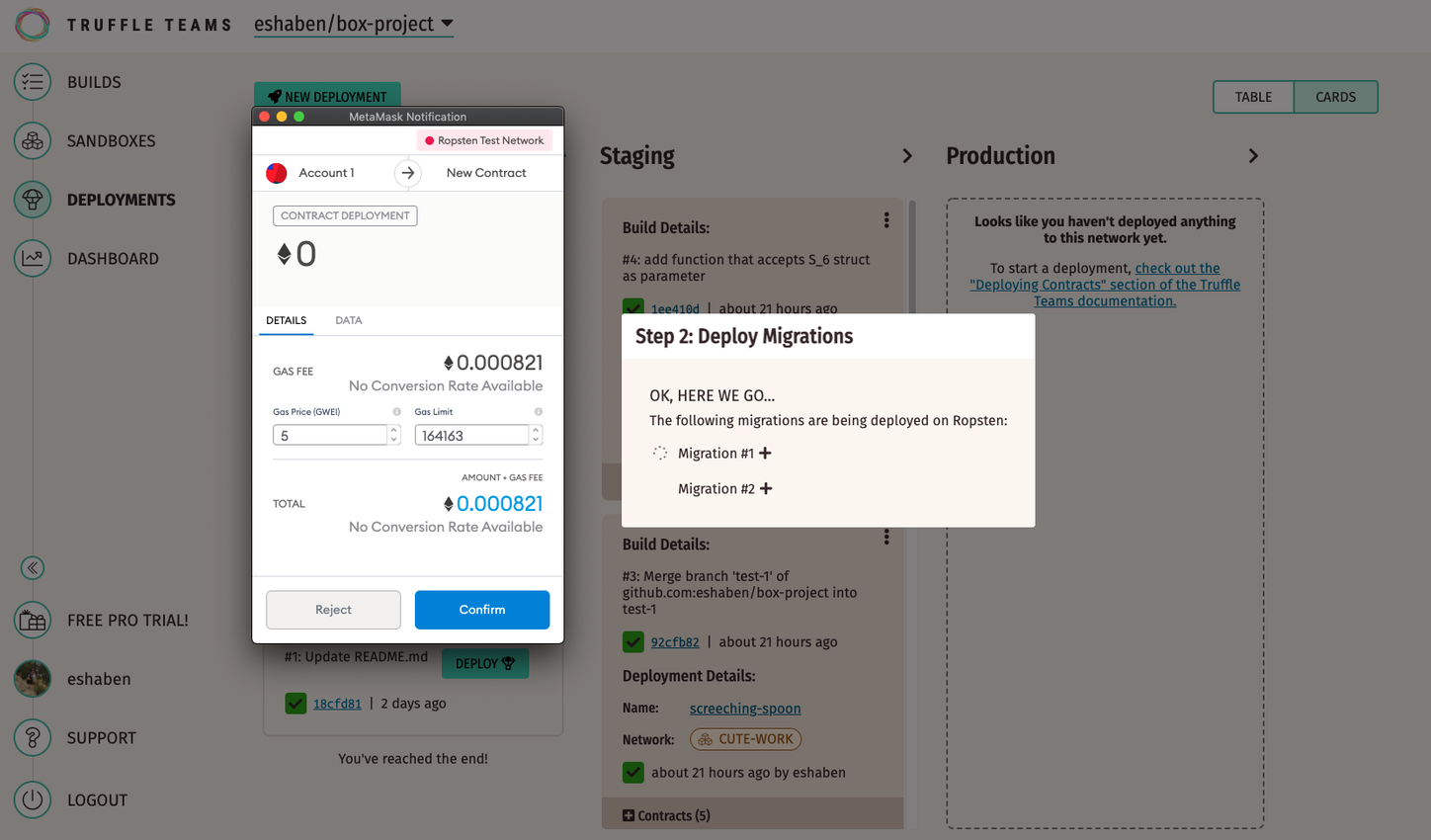Select the DETAILS tab in MetaMask
Screen dimensions: 1431x840
pyautogui.click(x=287, y=320)
